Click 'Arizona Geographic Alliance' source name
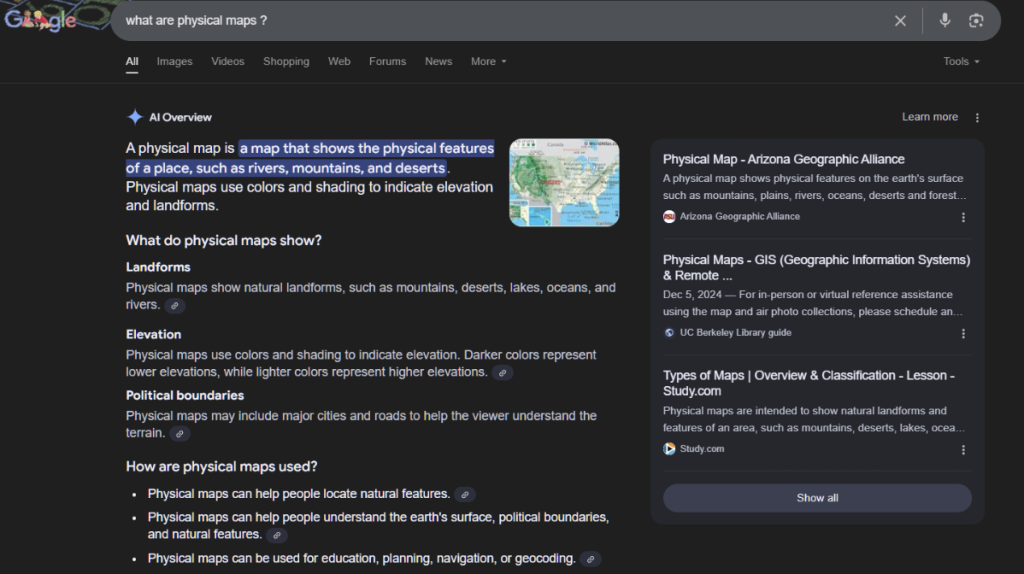 740,217
